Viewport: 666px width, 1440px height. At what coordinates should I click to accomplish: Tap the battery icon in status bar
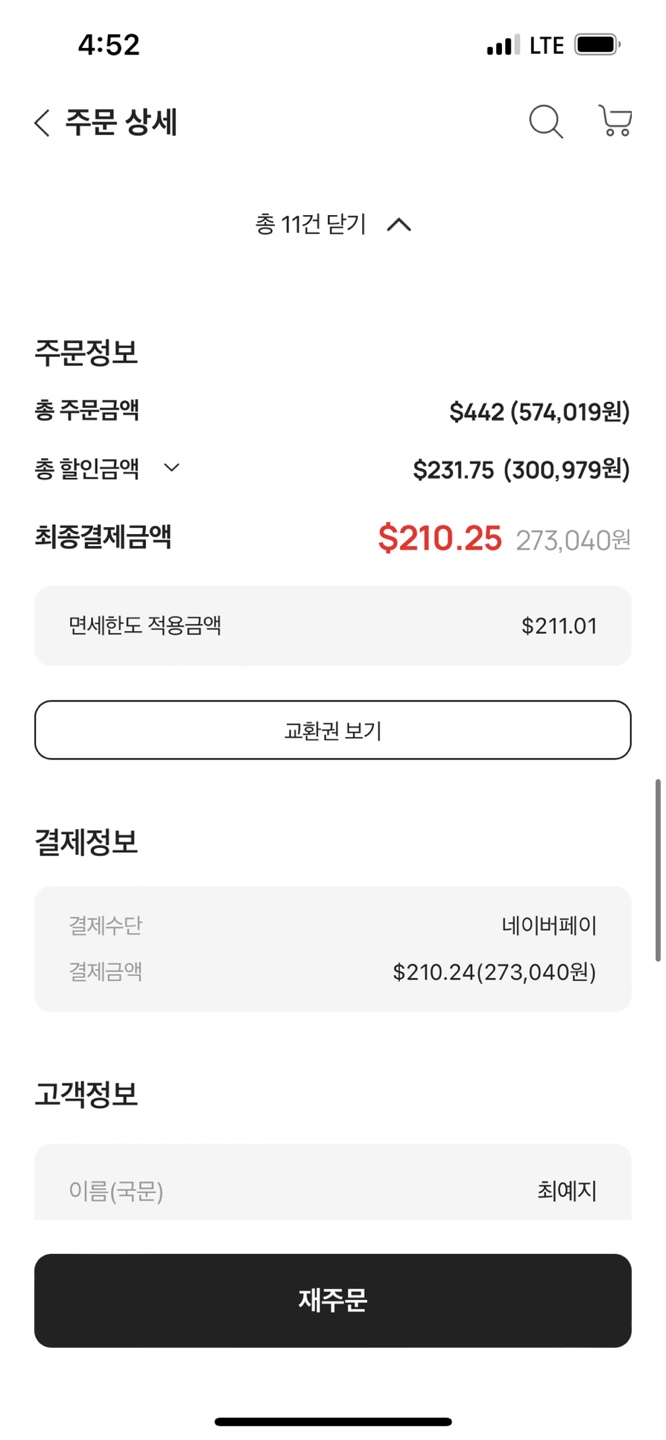(598, 45)
